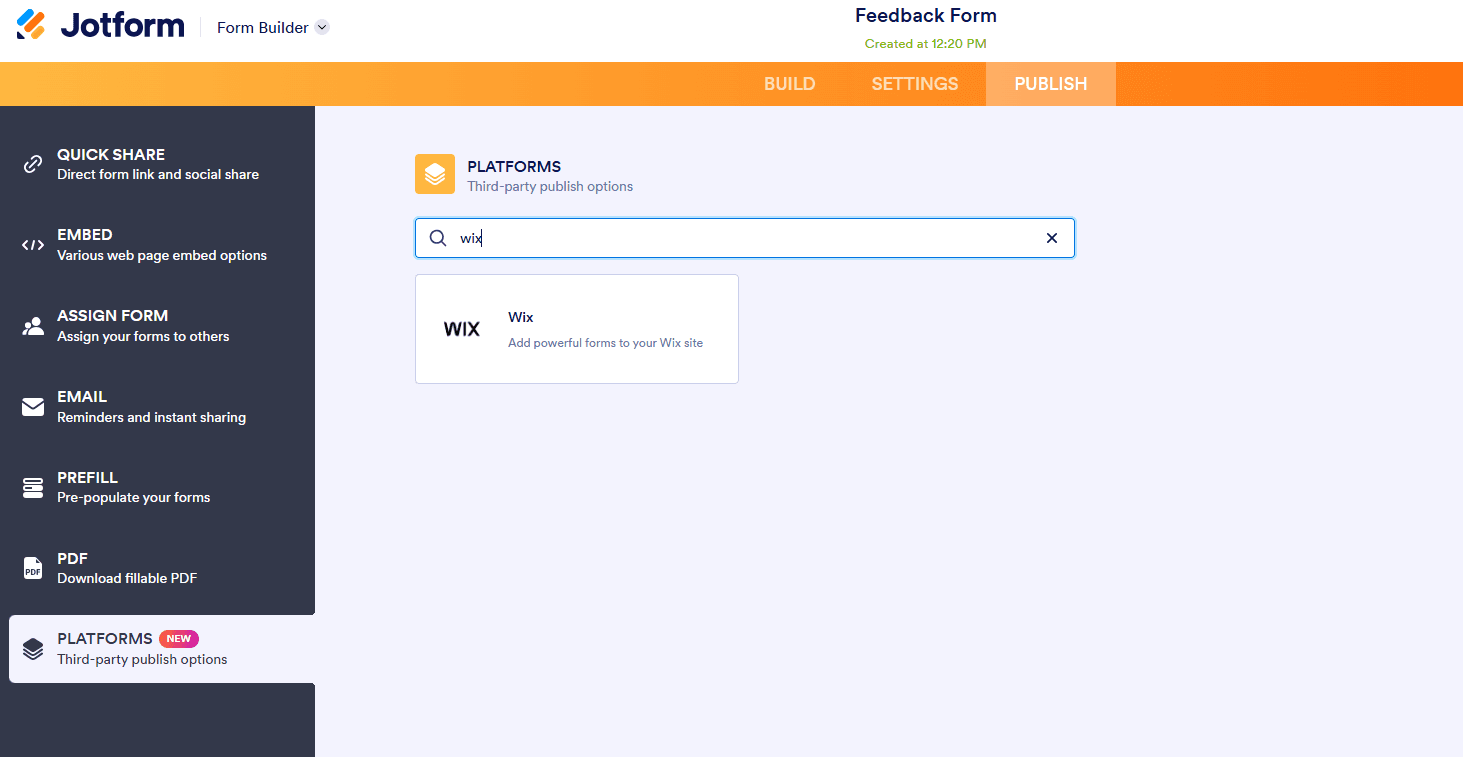Click the Platforms stack icon in sidebar
This screenshot has width=1463, height=757.
pos(33,648)
